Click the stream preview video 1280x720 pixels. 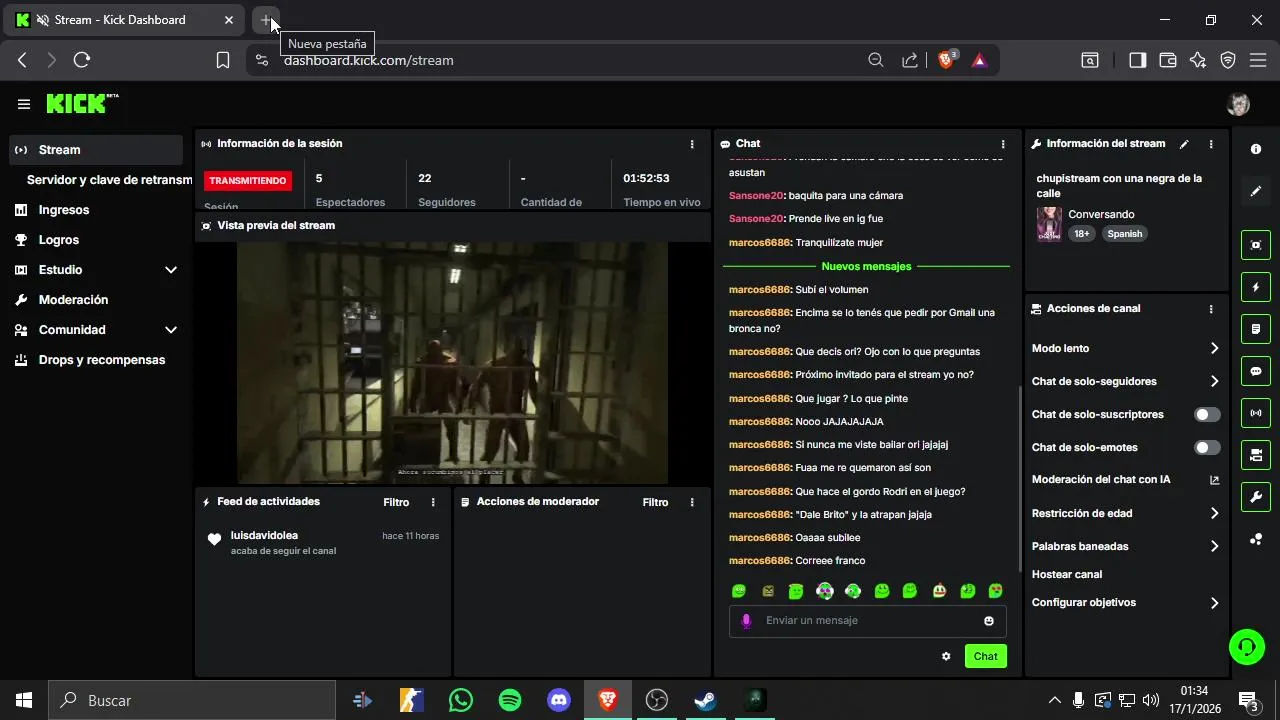tap(452, 363)
